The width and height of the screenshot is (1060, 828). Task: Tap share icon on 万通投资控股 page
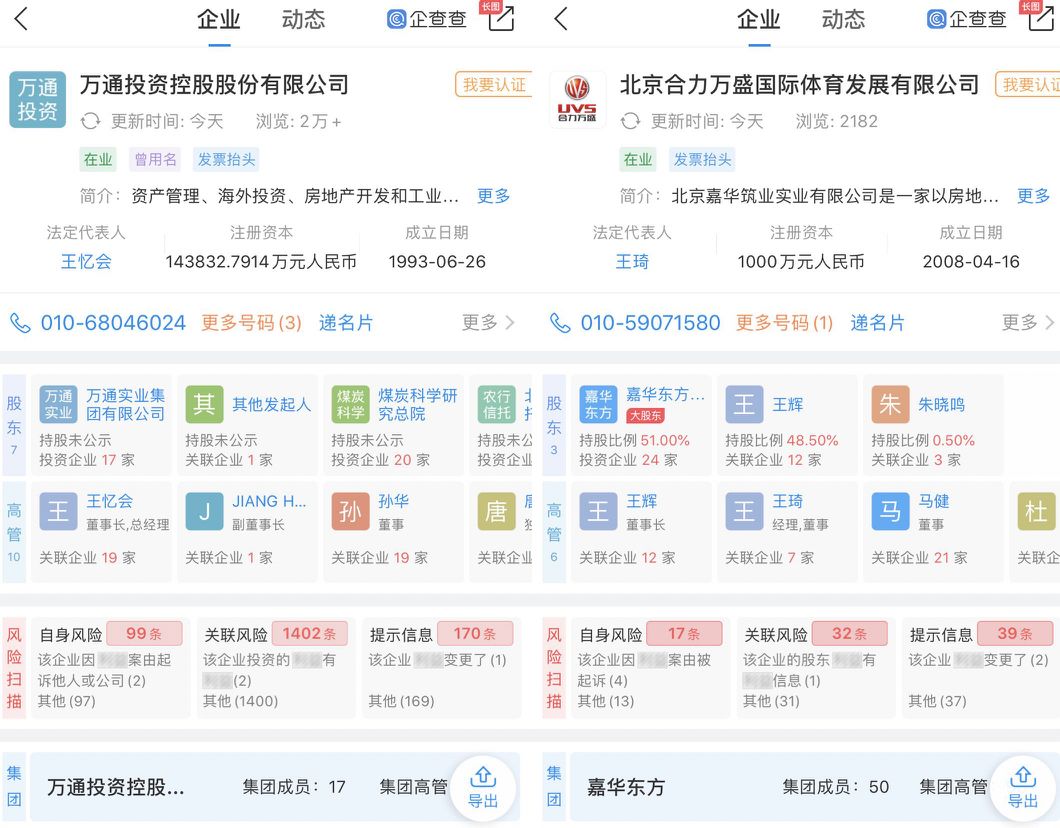coord(501,19)
